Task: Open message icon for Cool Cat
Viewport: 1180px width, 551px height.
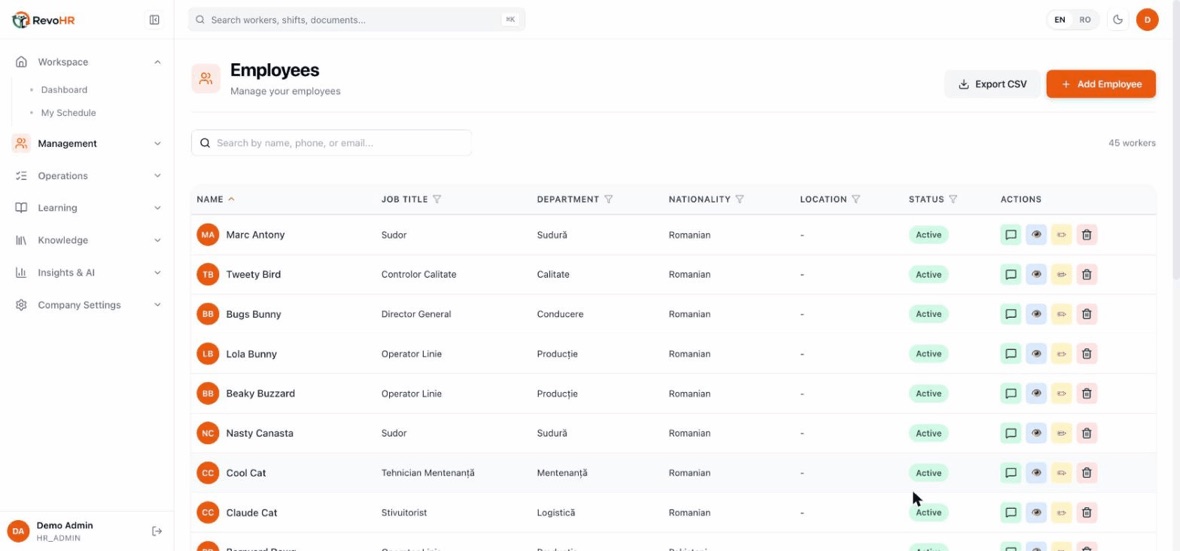Action: coord(1011,473)
